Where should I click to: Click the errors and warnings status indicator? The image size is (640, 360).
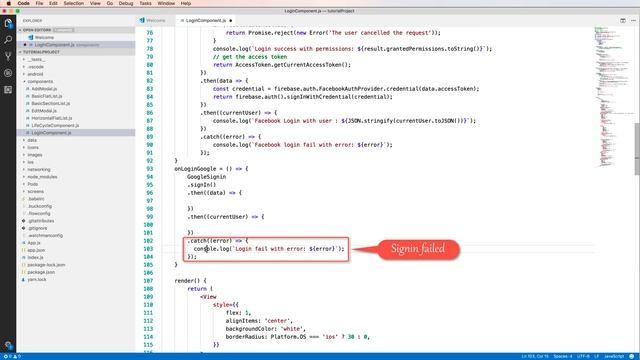click(12, 356)
